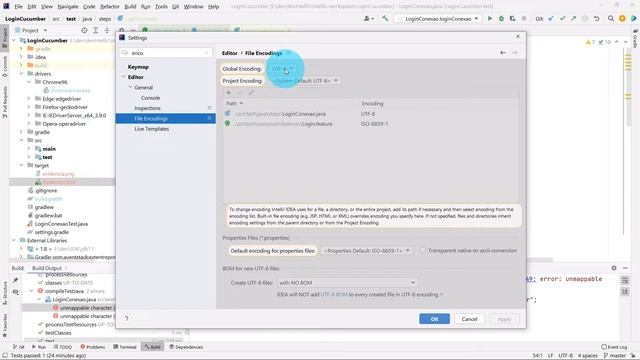The height and width of the screenshot is (360, 640).
Task: Open properties files default encoding dropdown
Action: point(367,251)
